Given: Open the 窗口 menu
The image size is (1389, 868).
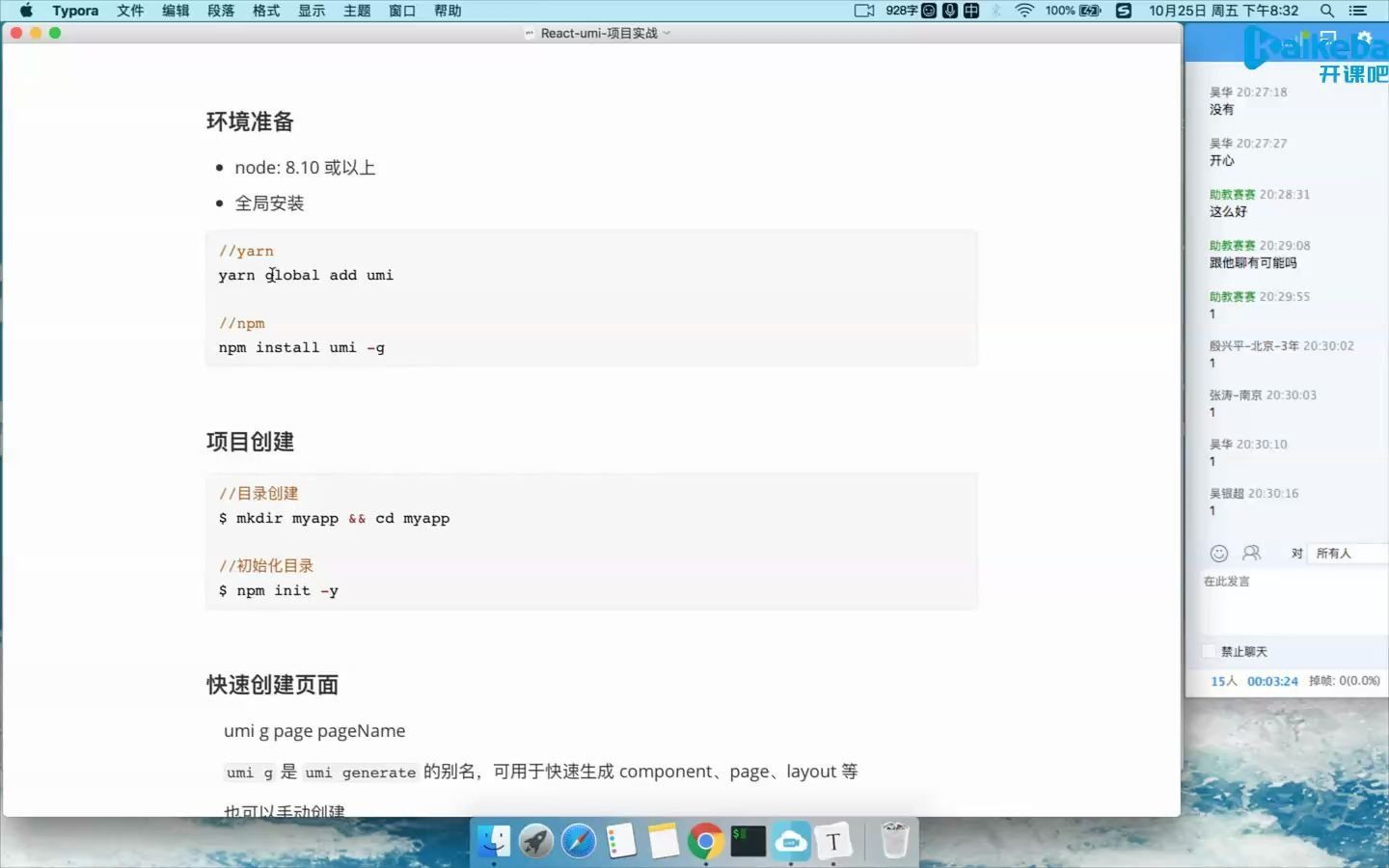Looking at the screenshot, I should coord(402,11).
